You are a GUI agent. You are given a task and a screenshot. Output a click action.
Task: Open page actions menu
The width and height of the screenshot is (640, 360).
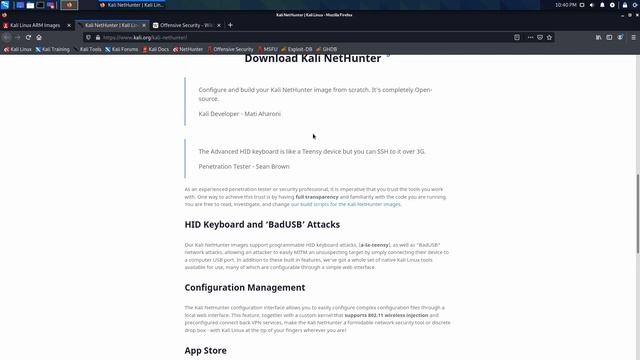click(x=530, y=37)
